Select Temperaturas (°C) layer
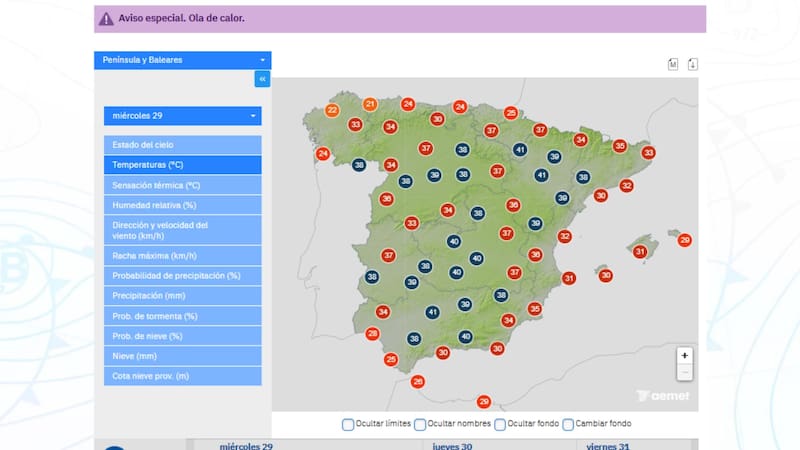The image size is (800, 450). tap(183, 165)
